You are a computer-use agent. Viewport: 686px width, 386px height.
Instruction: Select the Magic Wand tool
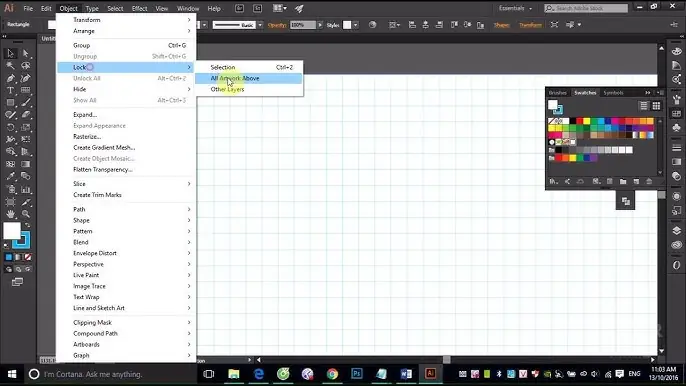(x=10, y=66)
